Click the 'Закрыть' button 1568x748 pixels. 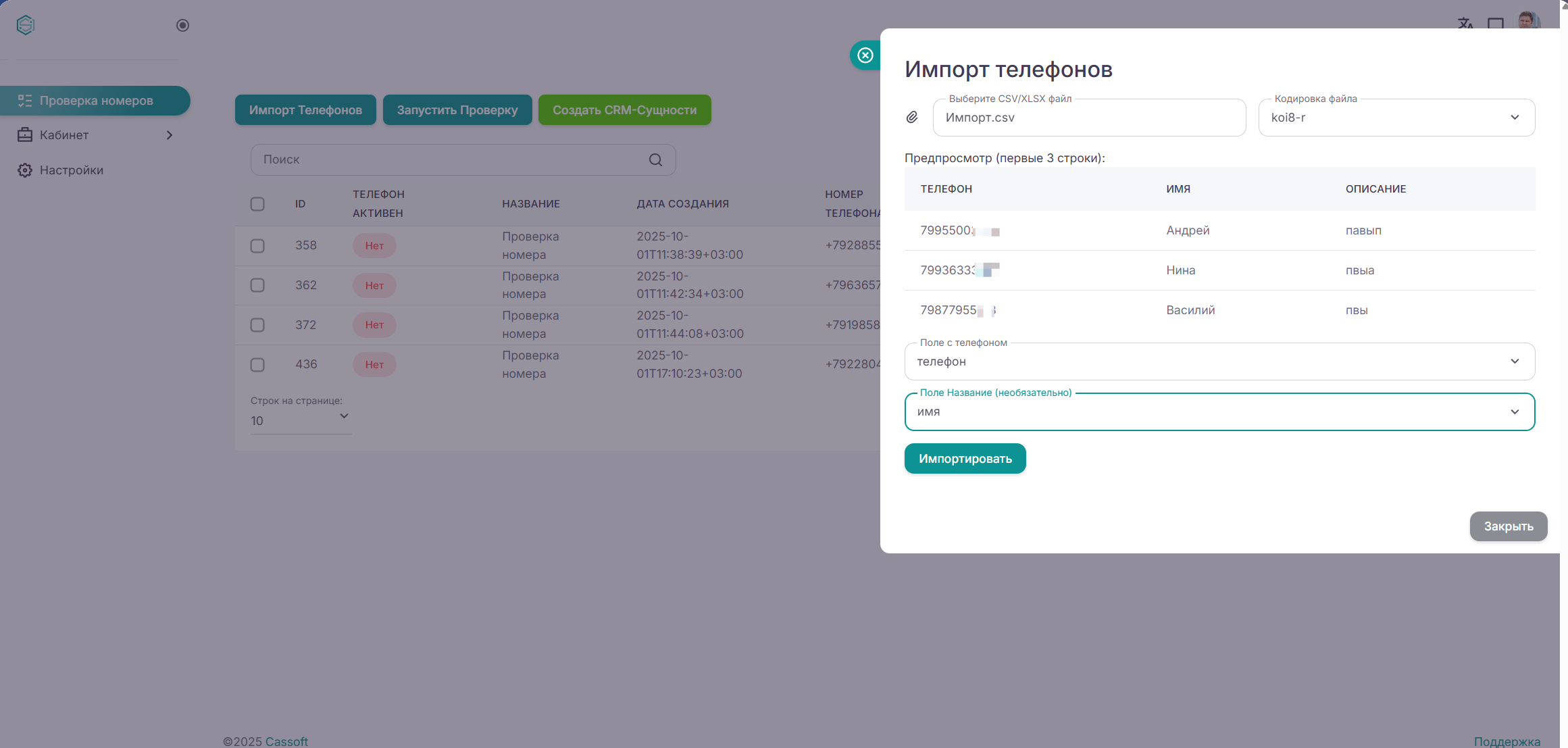click(1508, 526)
